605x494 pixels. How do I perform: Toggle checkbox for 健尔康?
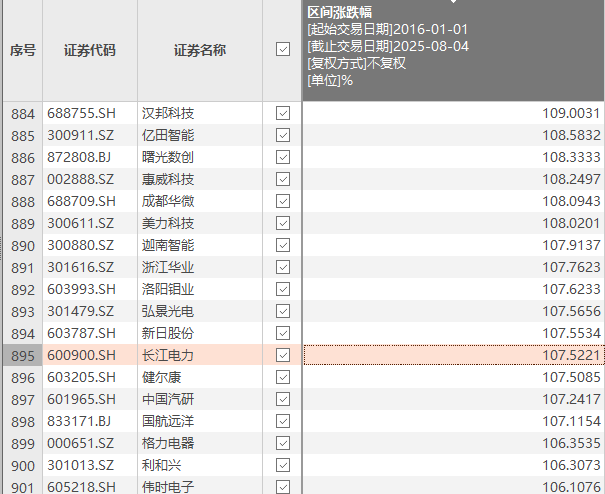(x=283, y=377)
